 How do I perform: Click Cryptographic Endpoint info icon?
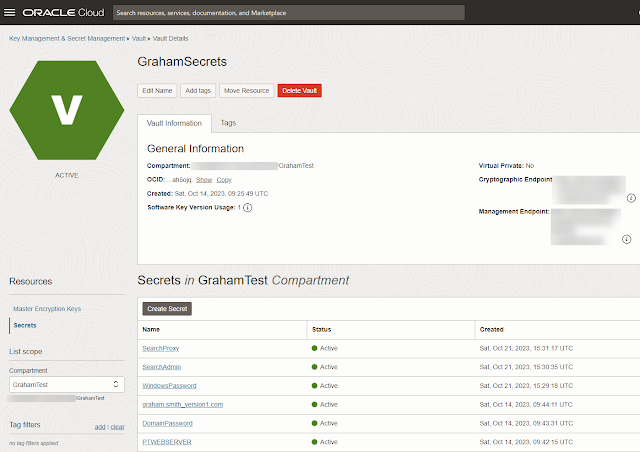click(631, 198)
